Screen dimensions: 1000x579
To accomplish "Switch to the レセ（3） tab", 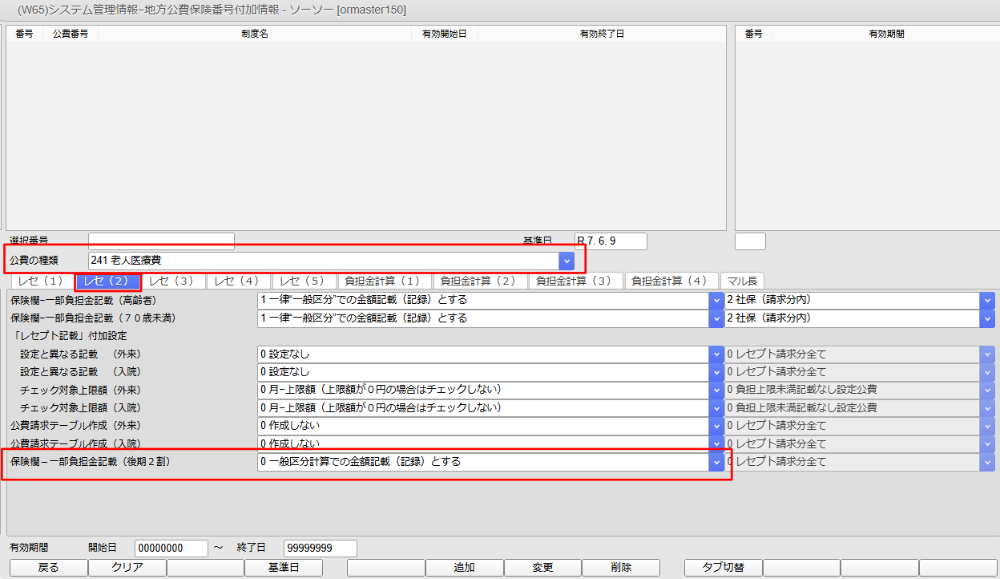I will tap(171, 281).
